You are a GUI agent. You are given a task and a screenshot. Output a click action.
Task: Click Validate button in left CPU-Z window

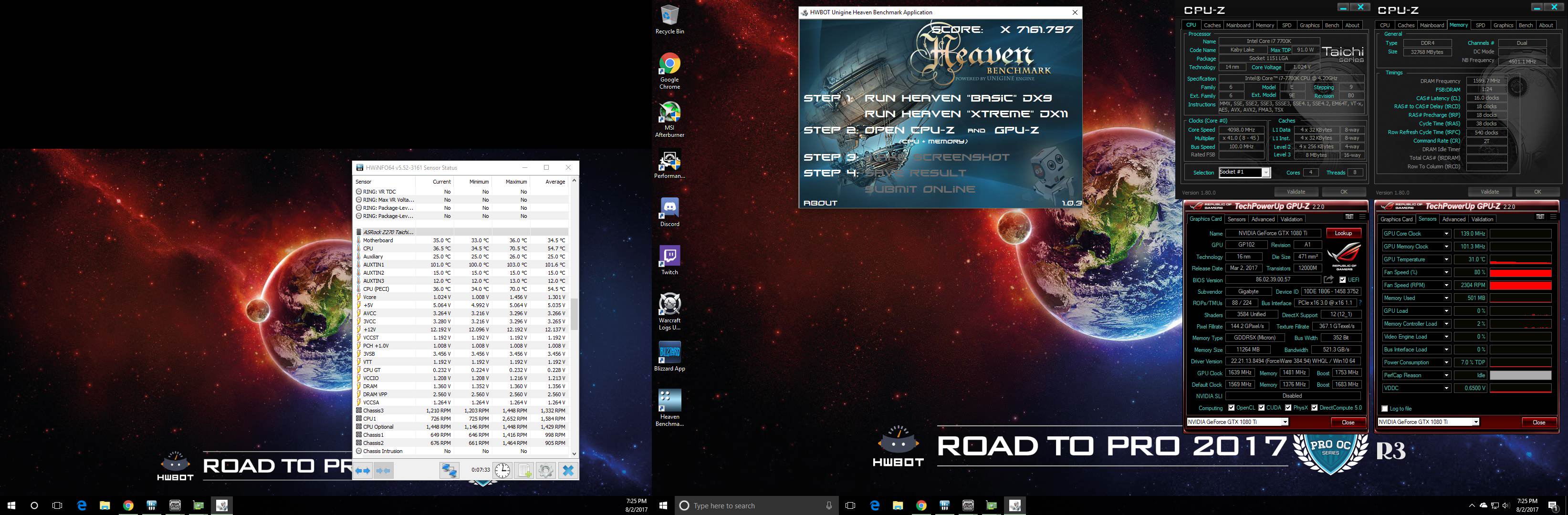[x=1296, y=192]
